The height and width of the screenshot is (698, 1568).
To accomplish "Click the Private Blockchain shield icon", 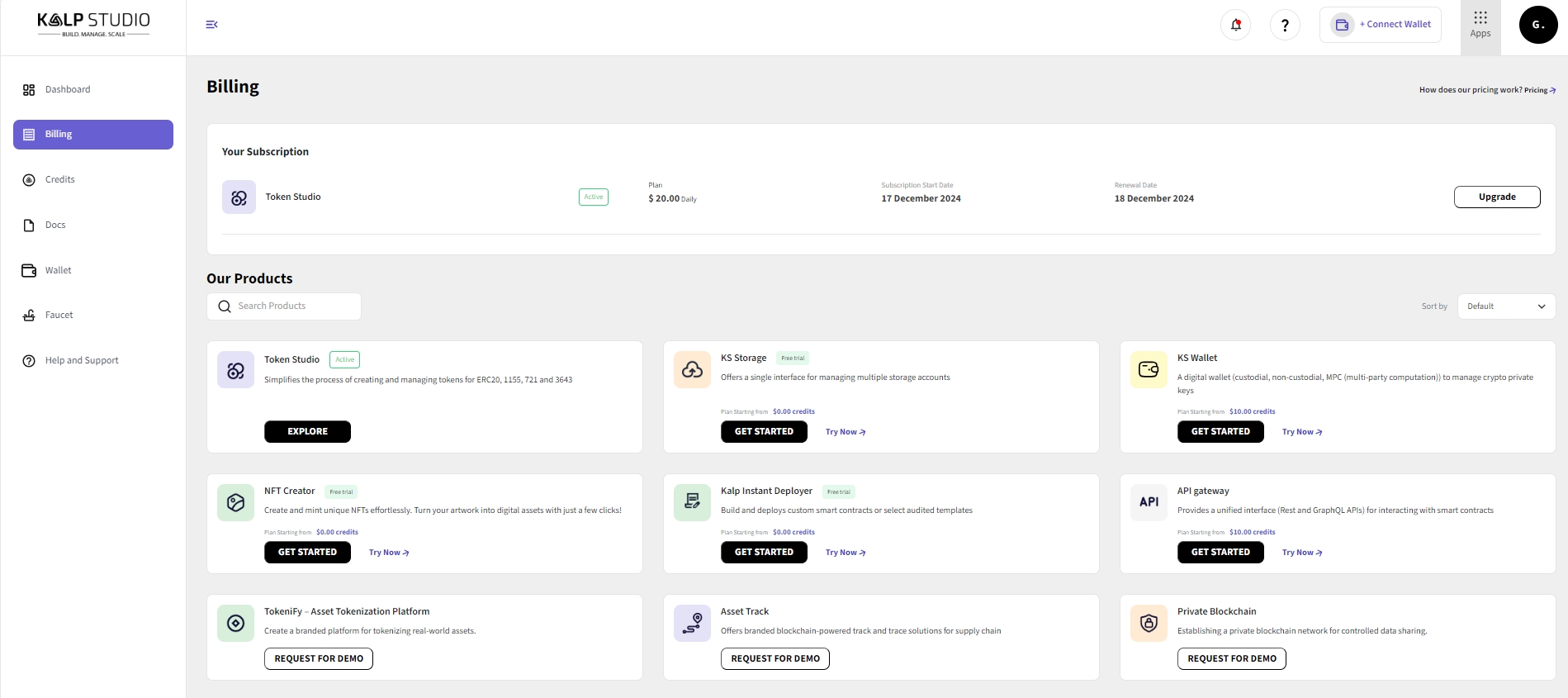I will (x=1149, y=624).
